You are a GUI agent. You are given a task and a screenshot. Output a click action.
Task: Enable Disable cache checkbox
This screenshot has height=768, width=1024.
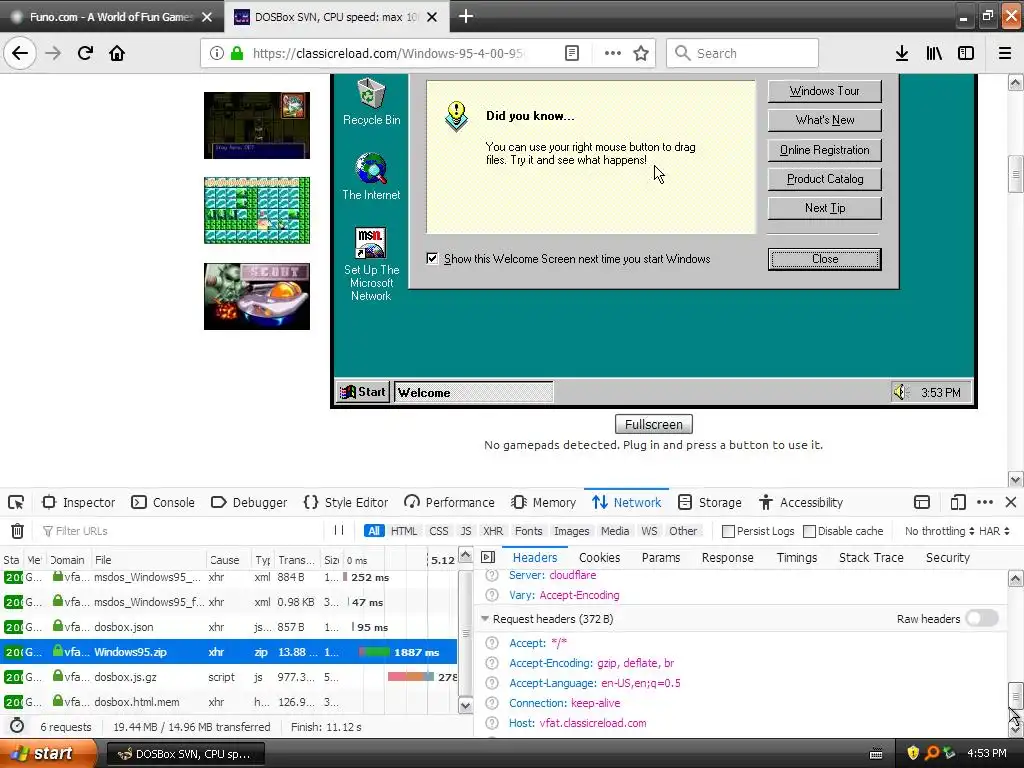(809, 531)
